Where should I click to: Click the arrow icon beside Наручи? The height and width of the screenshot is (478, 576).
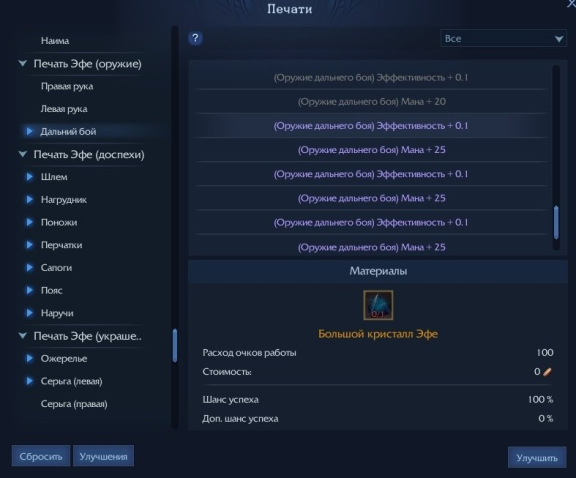coord(29,313)
